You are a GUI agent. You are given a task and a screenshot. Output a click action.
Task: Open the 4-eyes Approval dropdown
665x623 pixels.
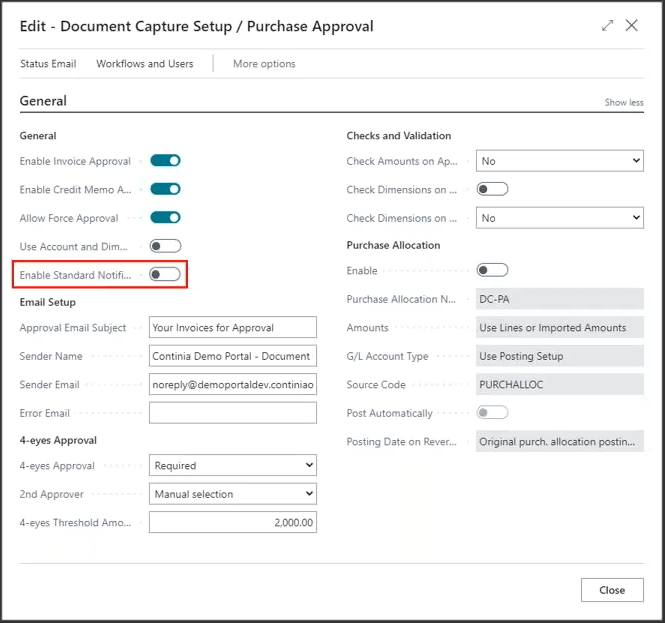click(232, 465)
